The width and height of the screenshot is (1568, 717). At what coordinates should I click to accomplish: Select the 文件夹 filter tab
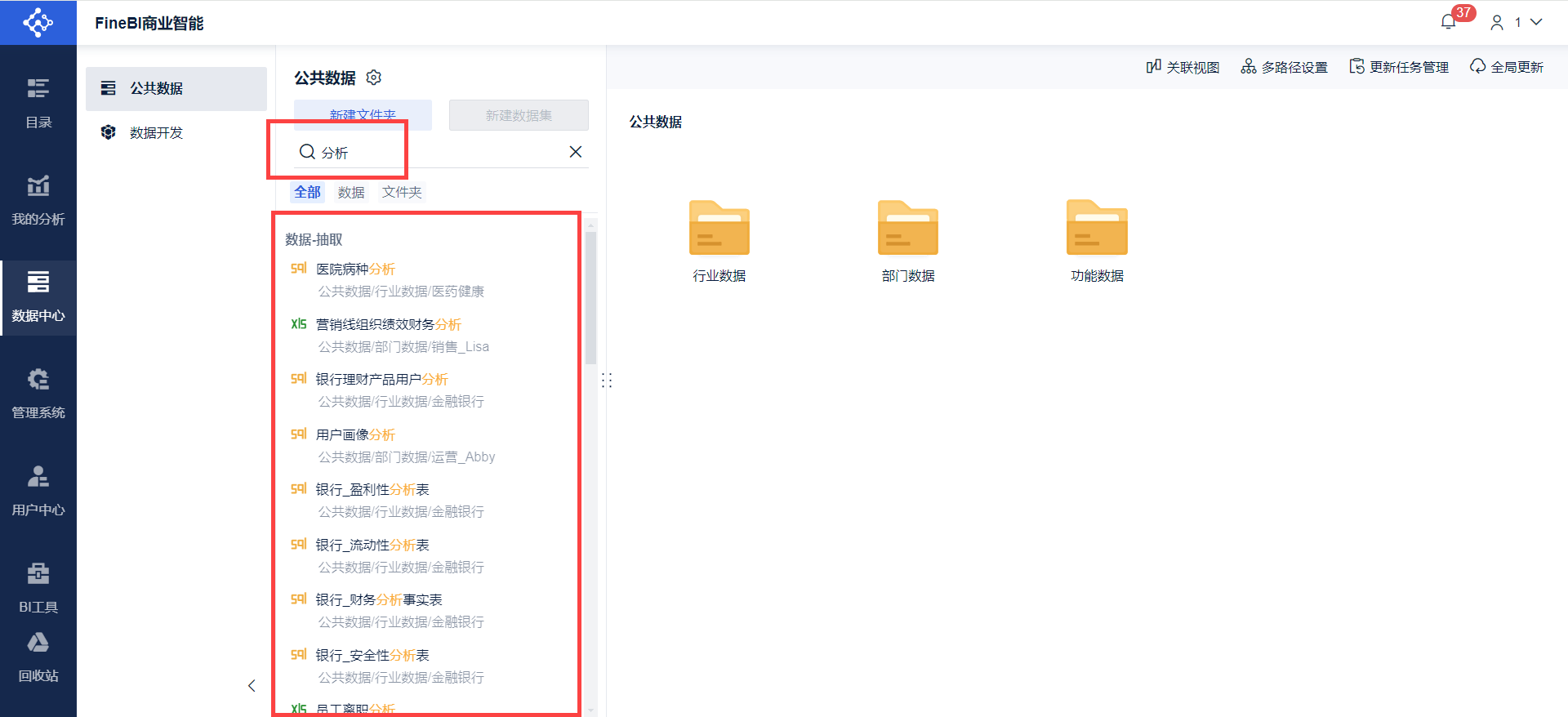pyautogui.click(x=402, y=192)
